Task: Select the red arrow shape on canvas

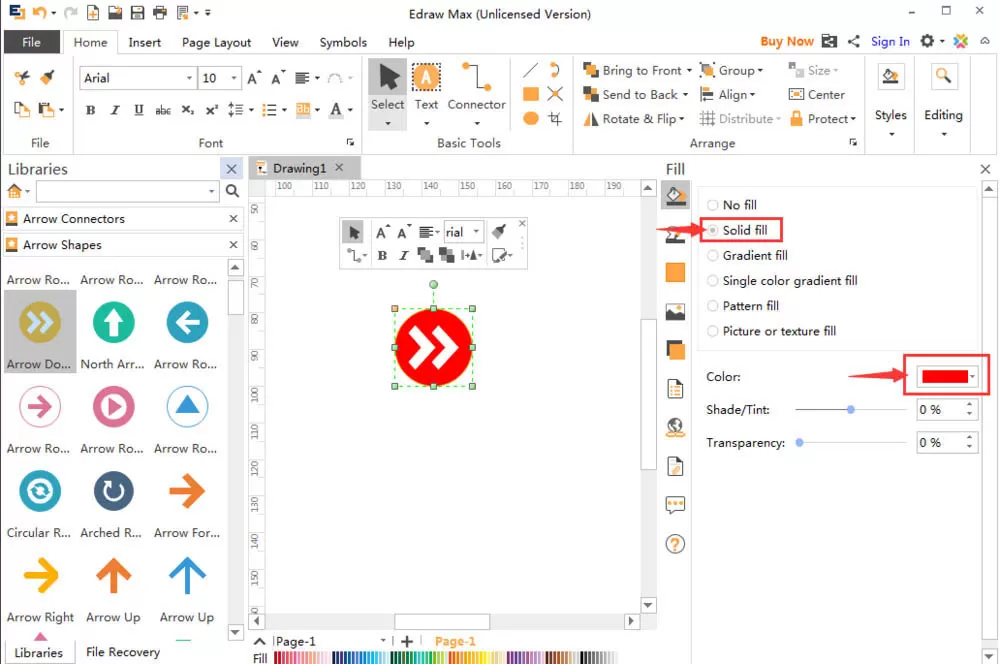Action: 434,348
